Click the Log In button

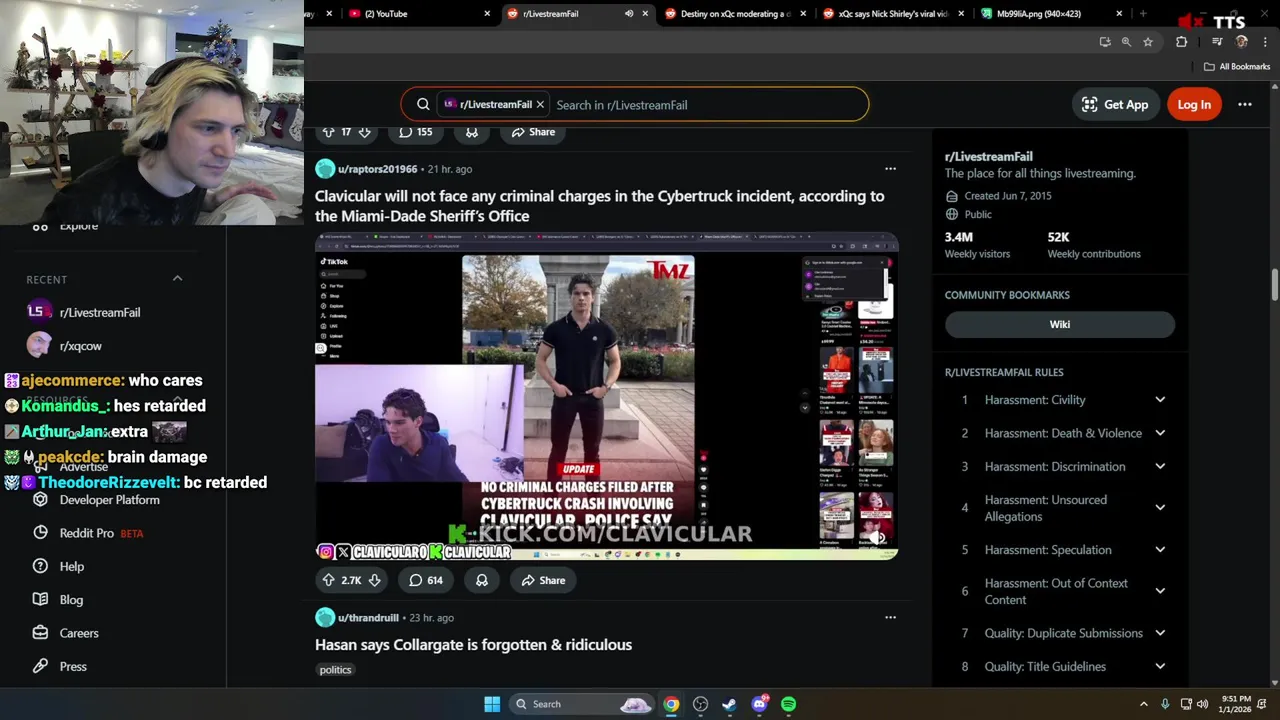pos(1194,104)
